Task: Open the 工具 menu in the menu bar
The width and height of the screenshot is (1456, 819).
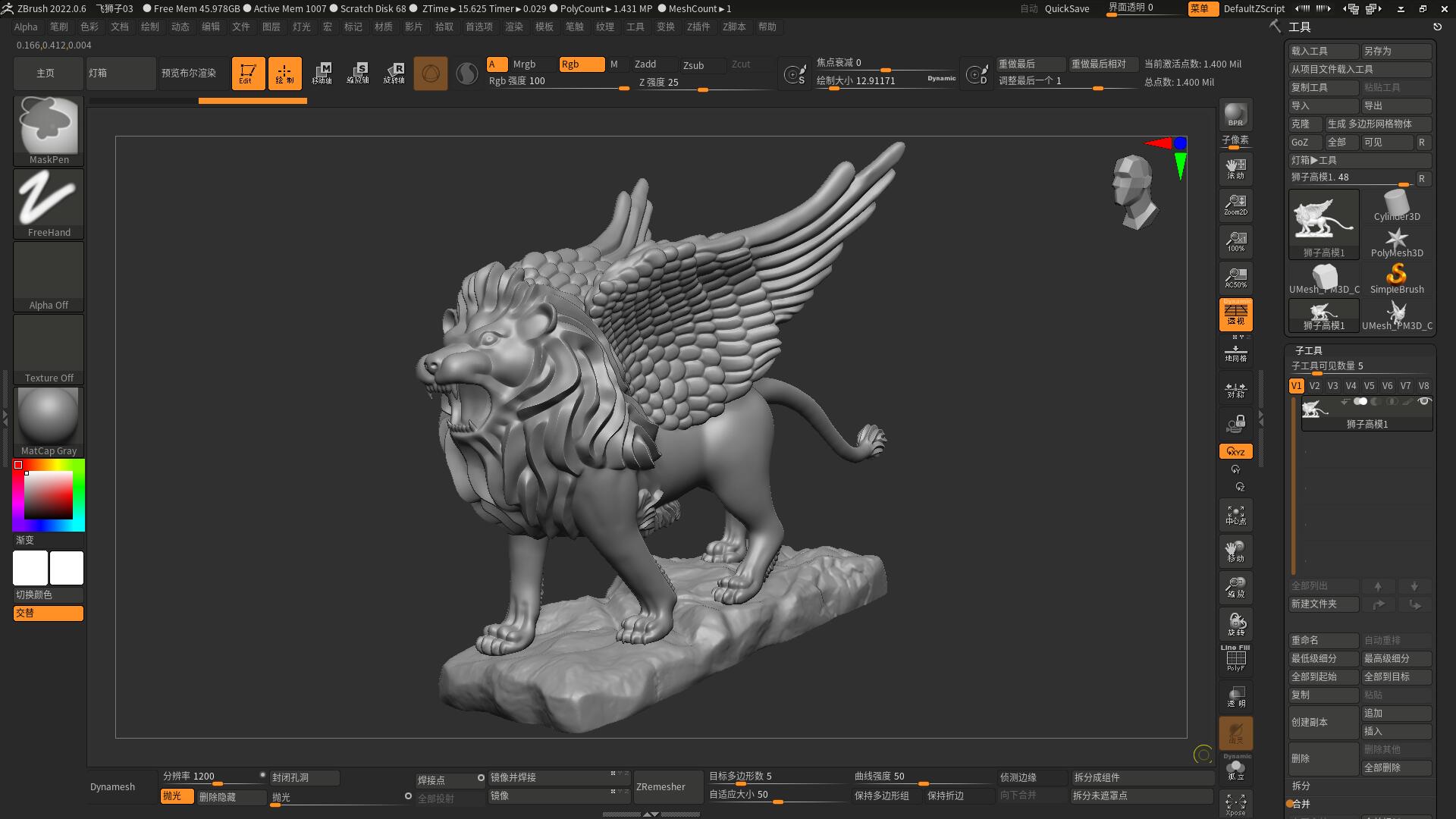Action: (635, 27)
